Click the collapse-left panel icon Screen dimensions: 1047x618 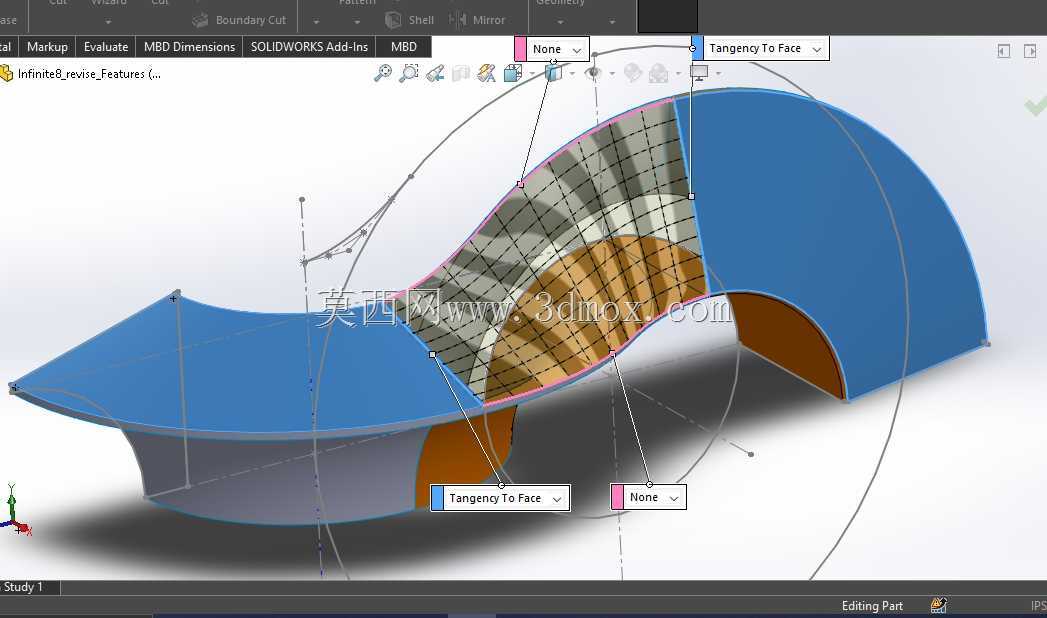[x=1004, y=51]
